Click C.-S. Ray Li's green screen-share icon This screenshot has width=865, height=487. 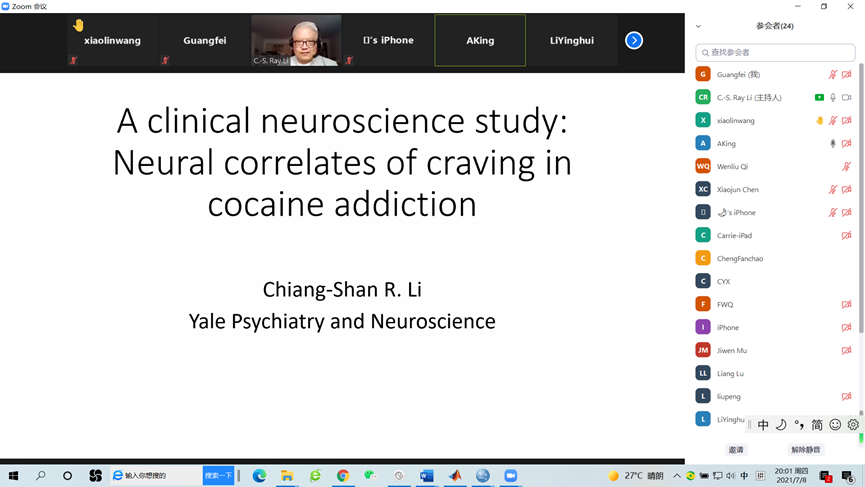[x=819, y=98]
